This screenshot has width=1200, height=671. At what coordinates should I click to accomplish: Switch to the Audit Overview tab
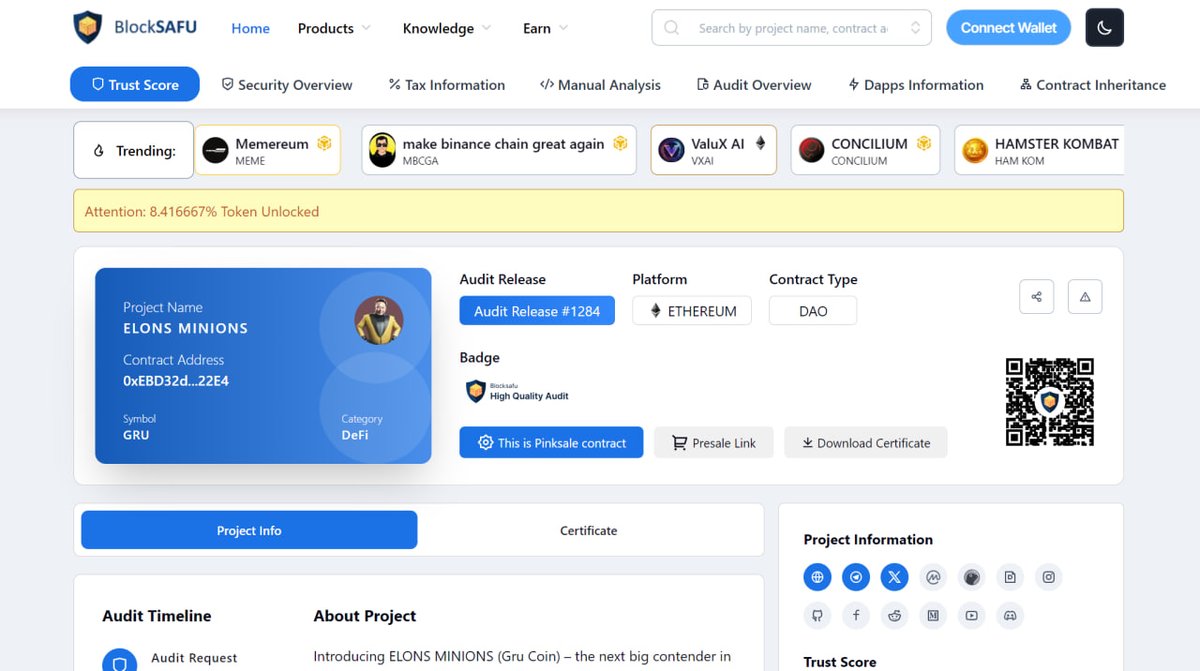point(754,85)
